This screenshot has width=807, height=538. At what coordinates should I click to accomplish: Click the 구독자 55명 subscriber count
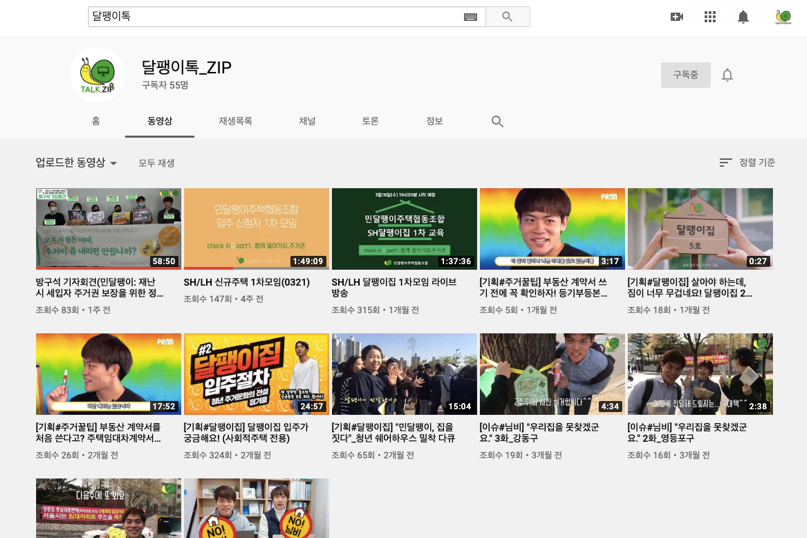coord(165,85)
